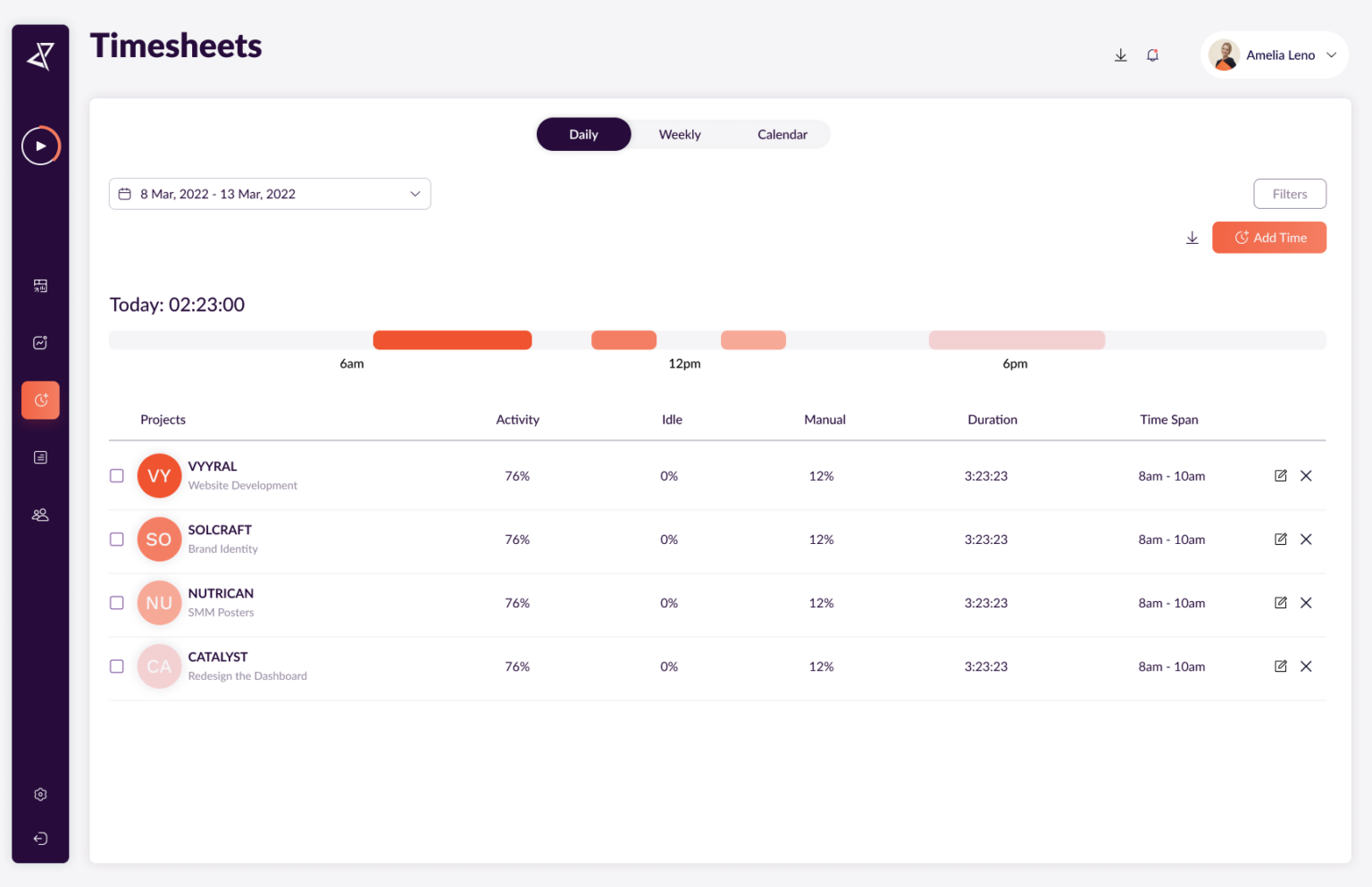Open Settings gear at sidebar bottom
The width and height of the screenshot is (1372, 887).
[x=40, y=794]
